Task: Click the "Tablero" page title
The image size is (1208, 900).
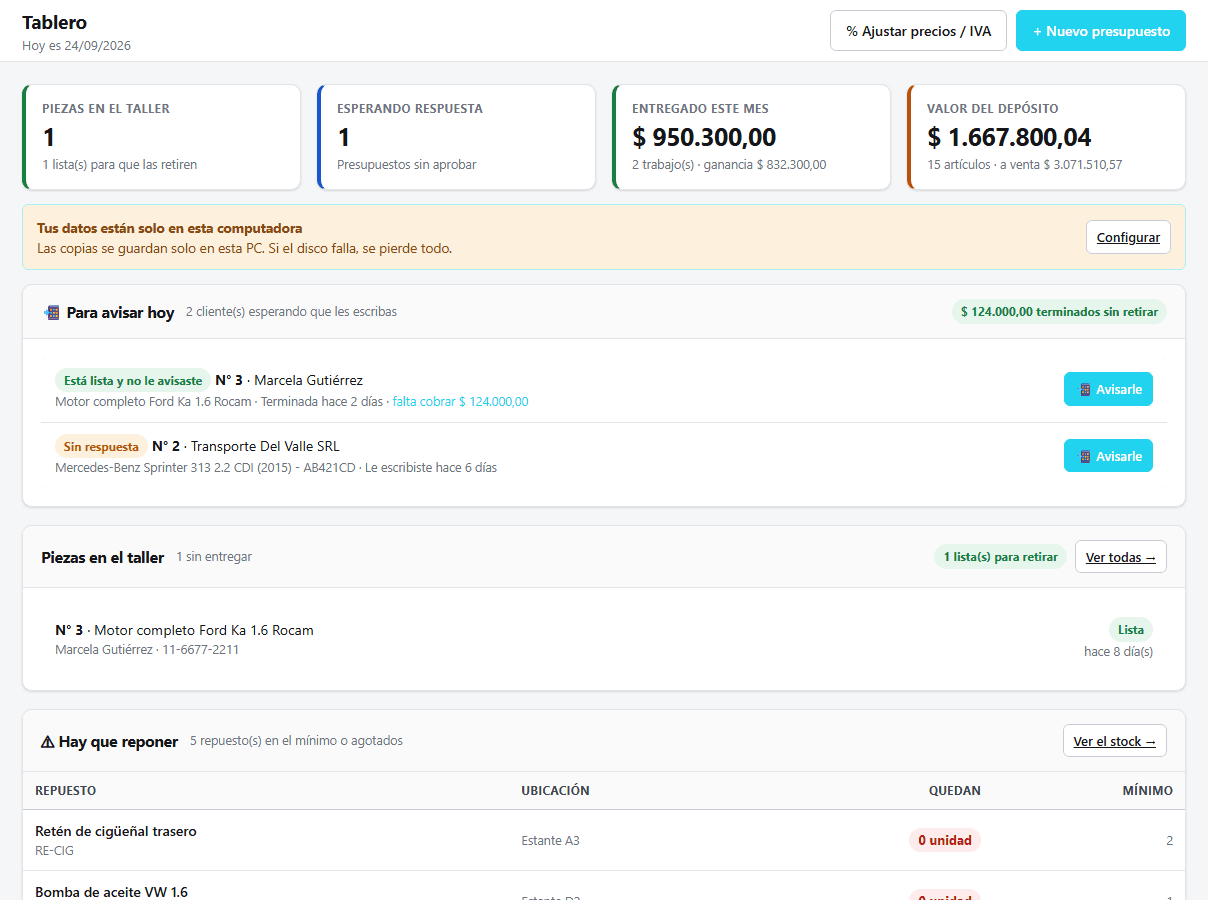Action: (55, 22)
